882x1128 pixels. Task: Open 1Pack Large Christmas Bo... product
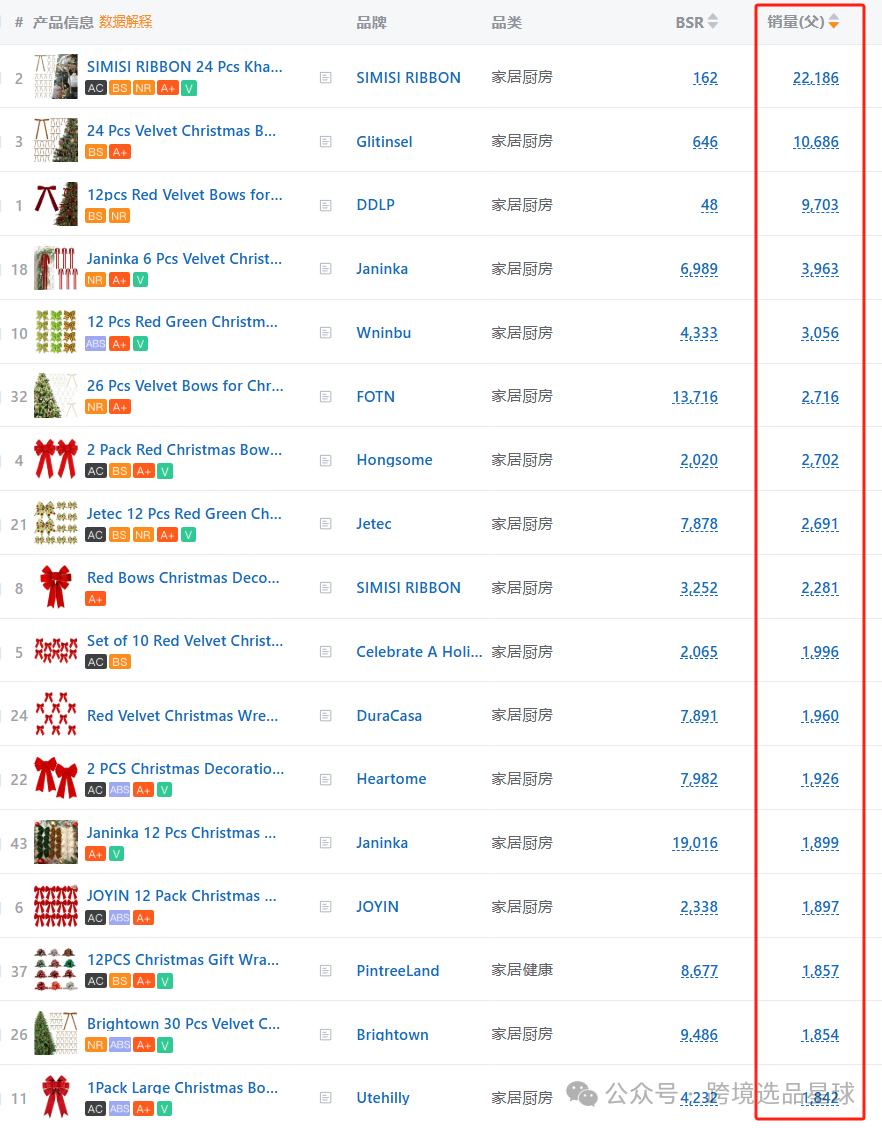tap(183, 1088)
